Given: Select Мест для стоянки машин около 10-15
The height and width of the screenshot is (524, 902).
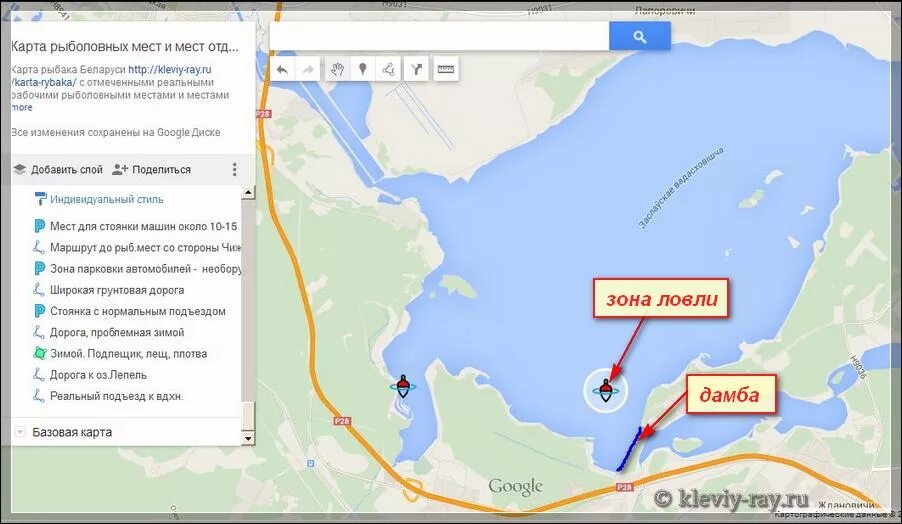Looking at the screenshot, I should (143, 226).
